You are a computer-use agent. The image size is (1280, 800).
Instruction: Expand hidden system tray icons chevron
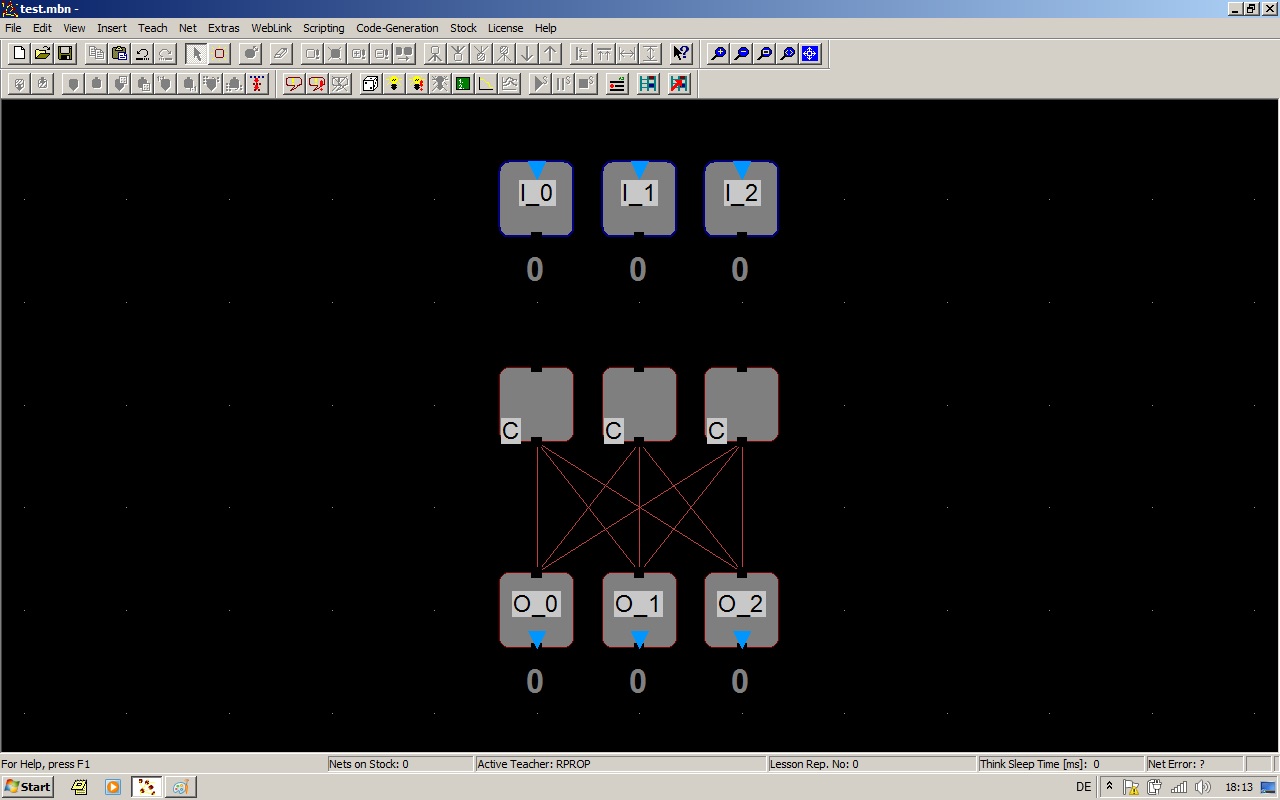(x=1109, y=787)
